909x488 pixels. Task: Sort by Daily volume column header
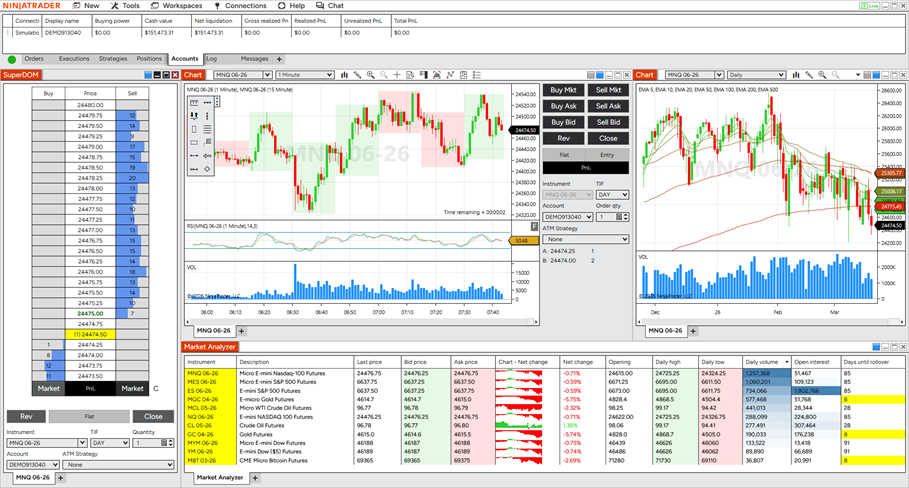[x=767, y=362]
